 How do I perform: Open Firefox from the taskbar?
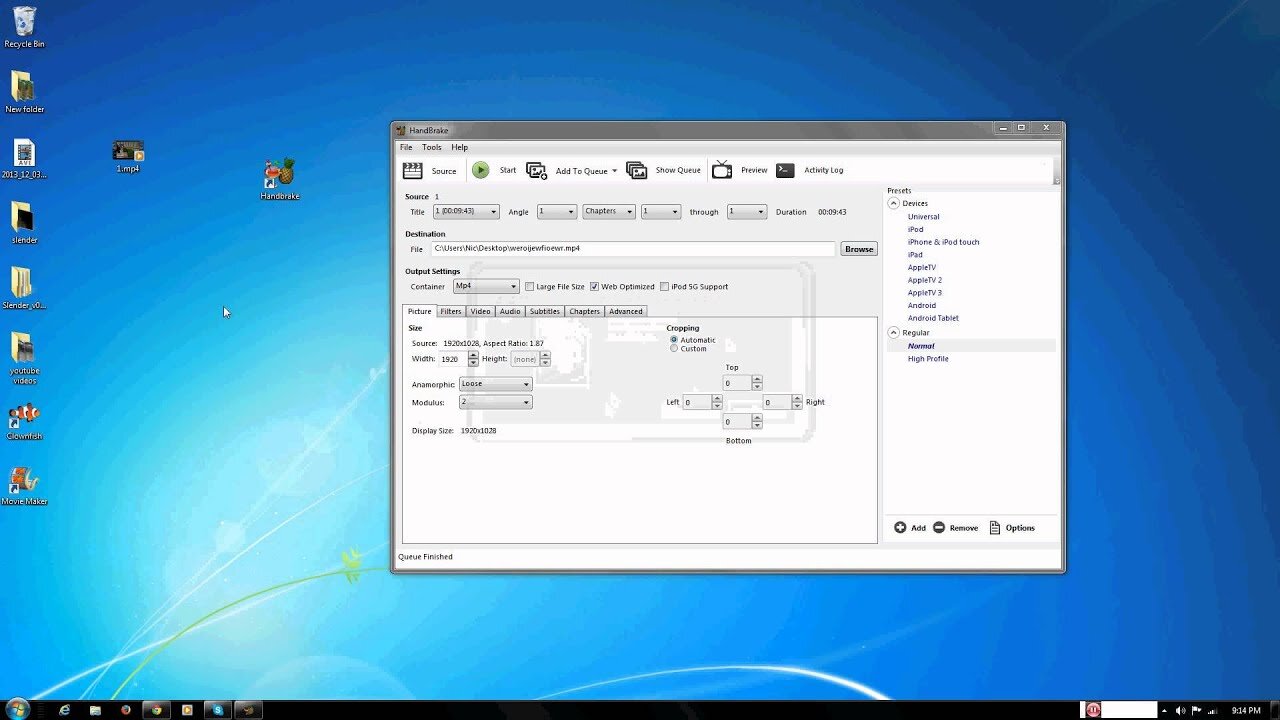click(x=126, y=710)
